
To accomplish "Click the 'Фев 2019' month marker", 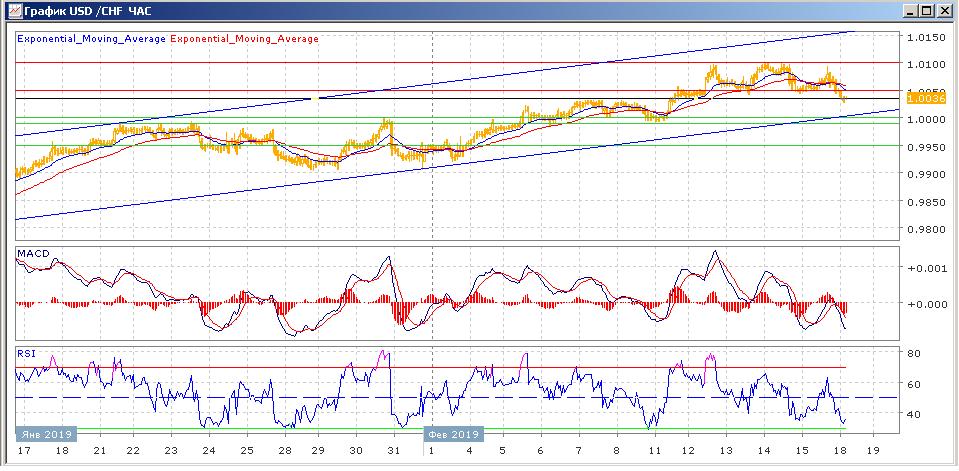I will 453,434.
